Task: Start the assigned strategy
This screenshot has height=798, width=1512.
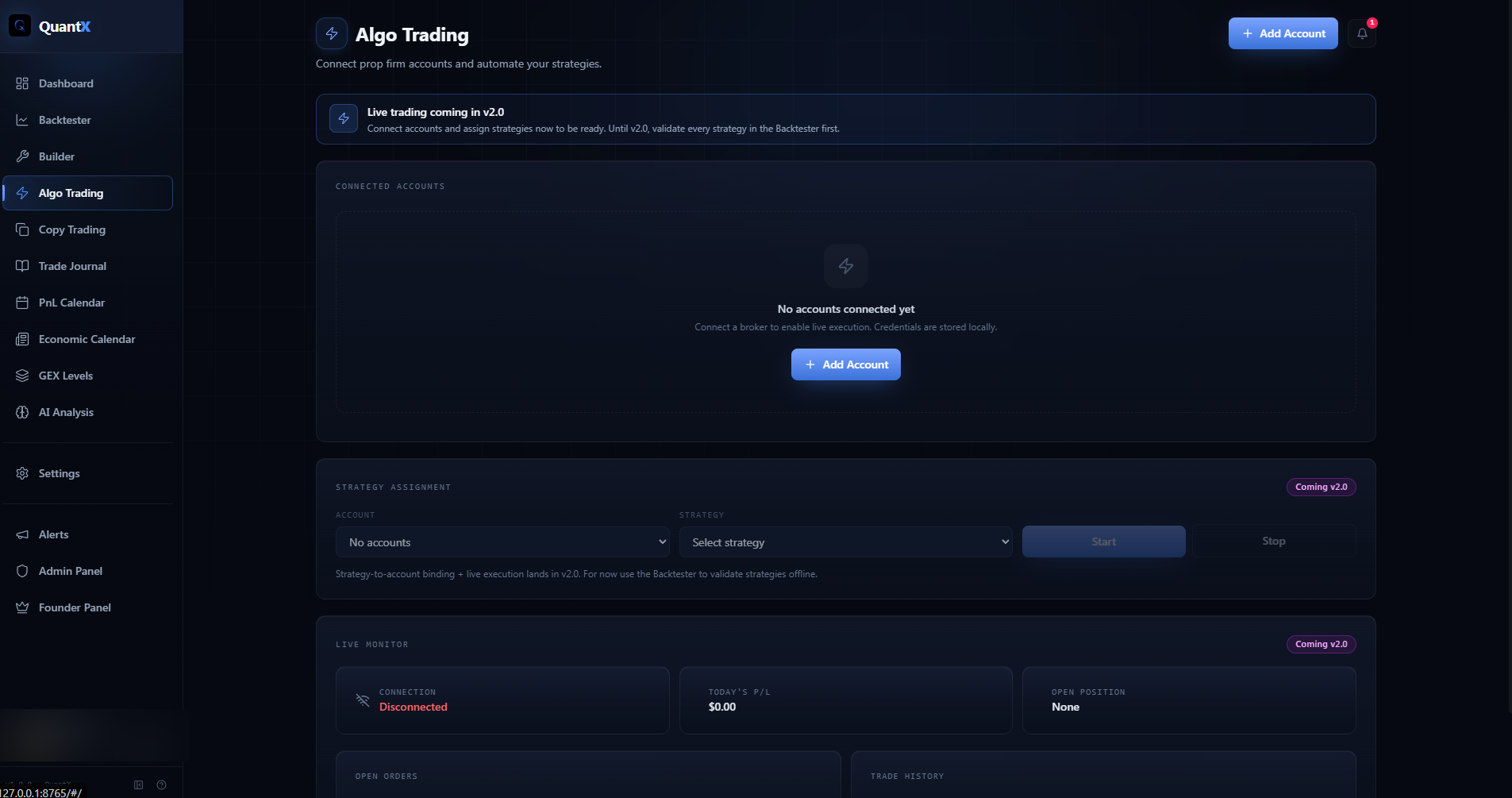Action: point(1104,542)
